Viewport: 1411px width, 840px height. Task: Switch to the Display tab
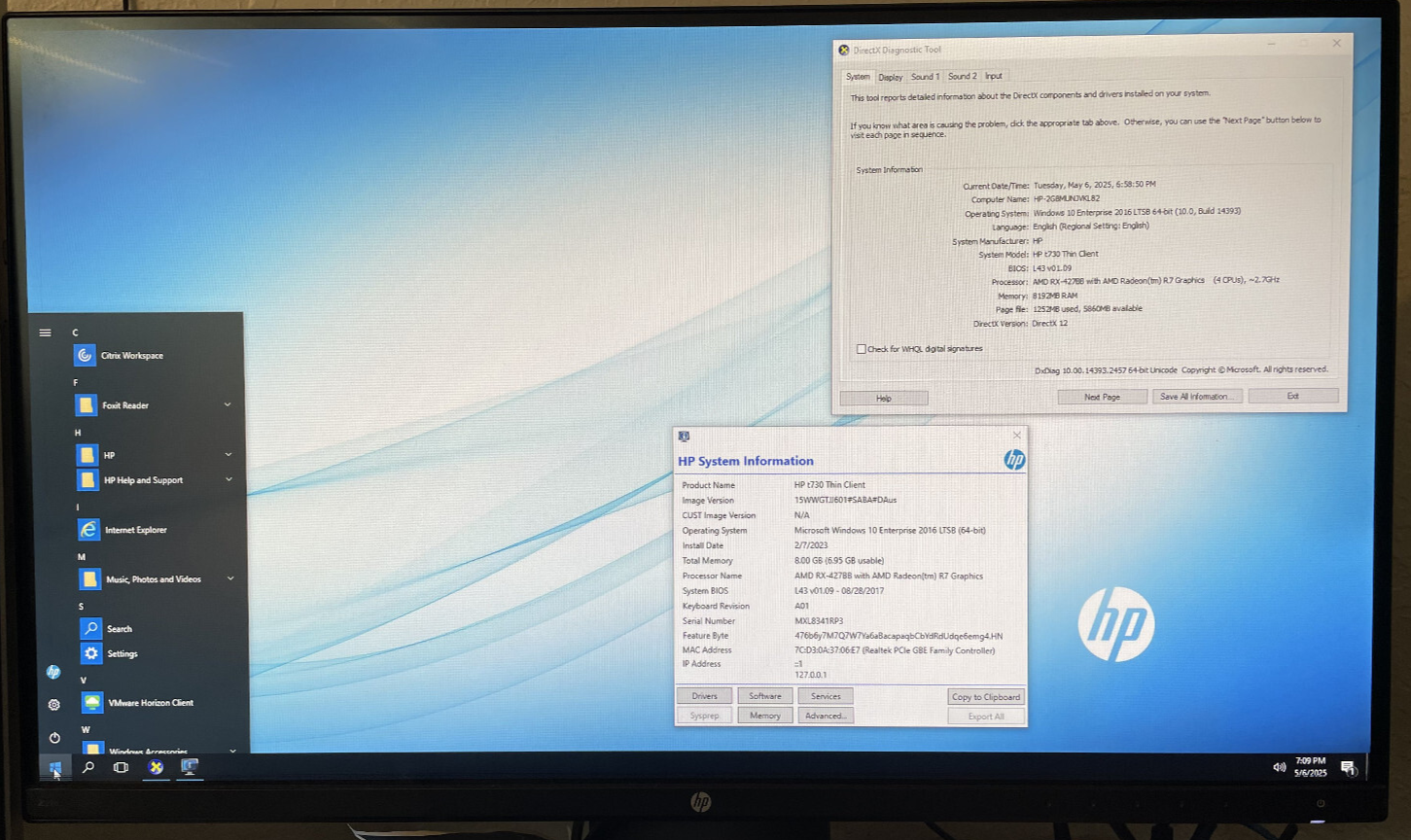point(891,77)
